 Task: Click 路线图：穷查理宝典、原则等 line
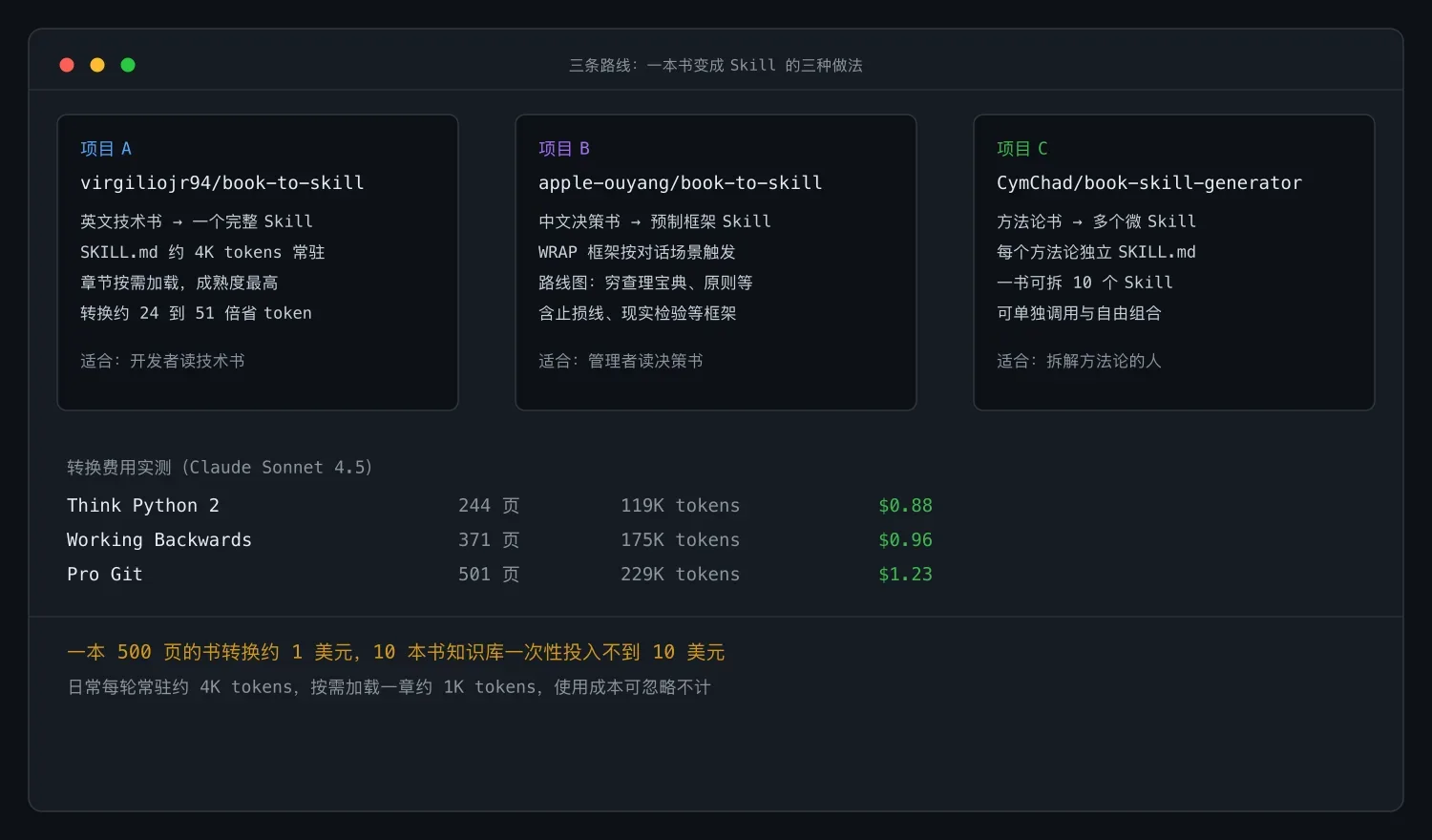pyautogui.click(x=645, y=283)
